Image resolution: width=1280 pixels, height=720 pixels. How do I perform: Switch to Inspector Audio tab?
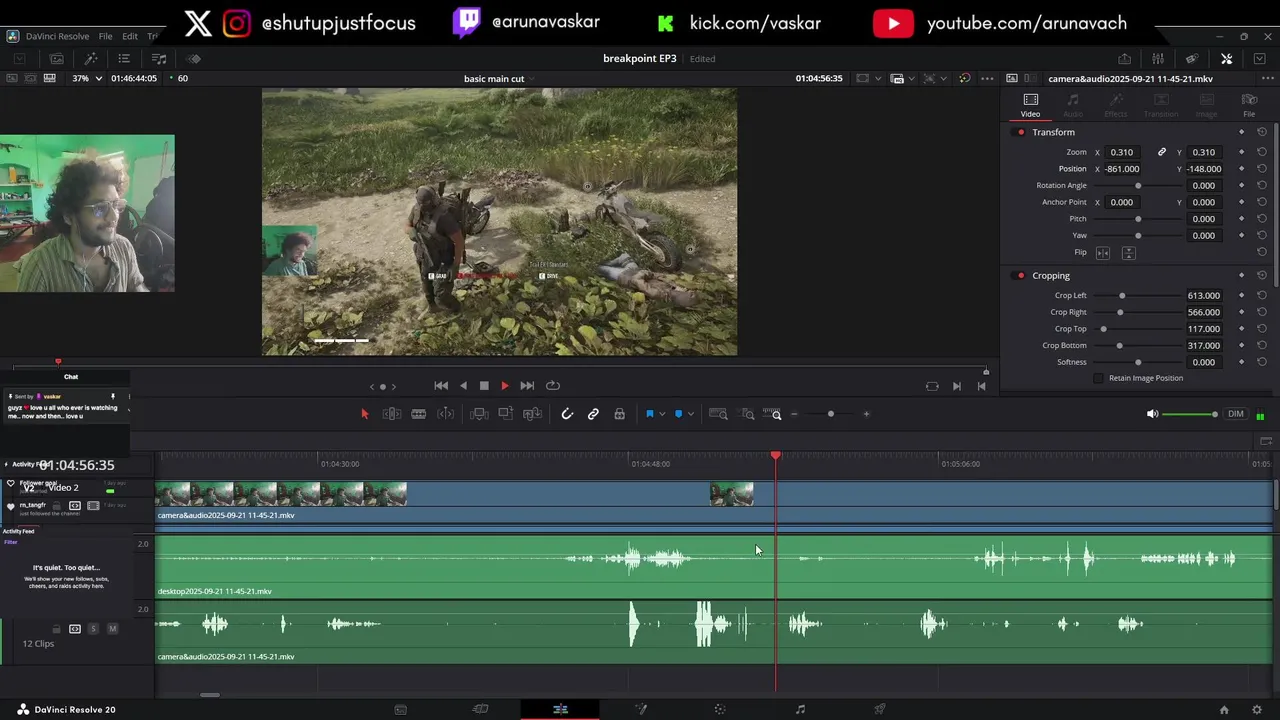point(1073,105)
